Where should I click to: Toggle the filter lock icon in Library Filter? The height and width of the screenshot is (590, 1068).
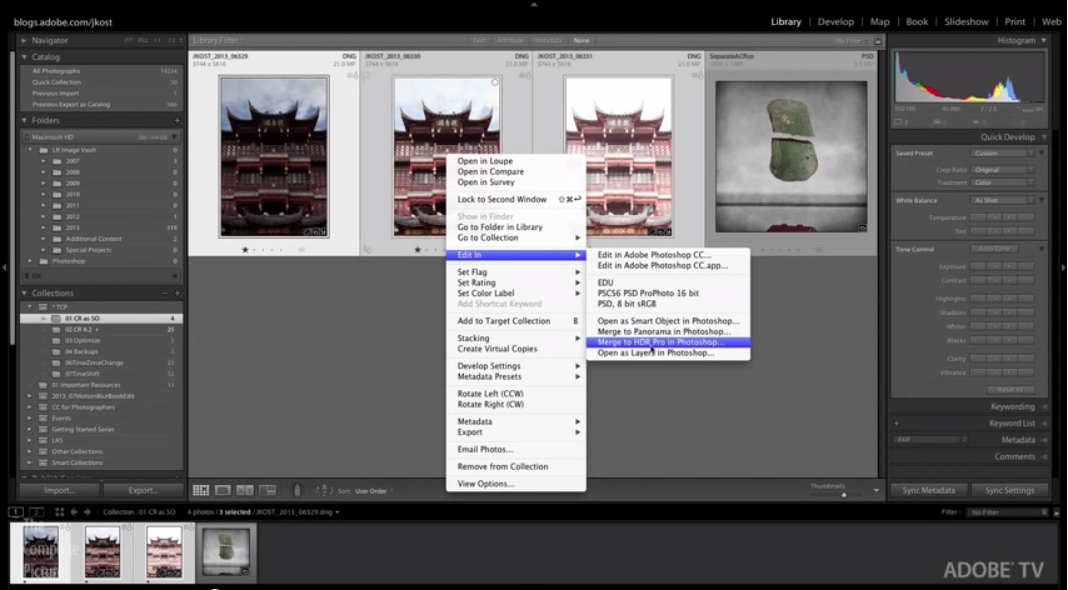tap(877, 41)
